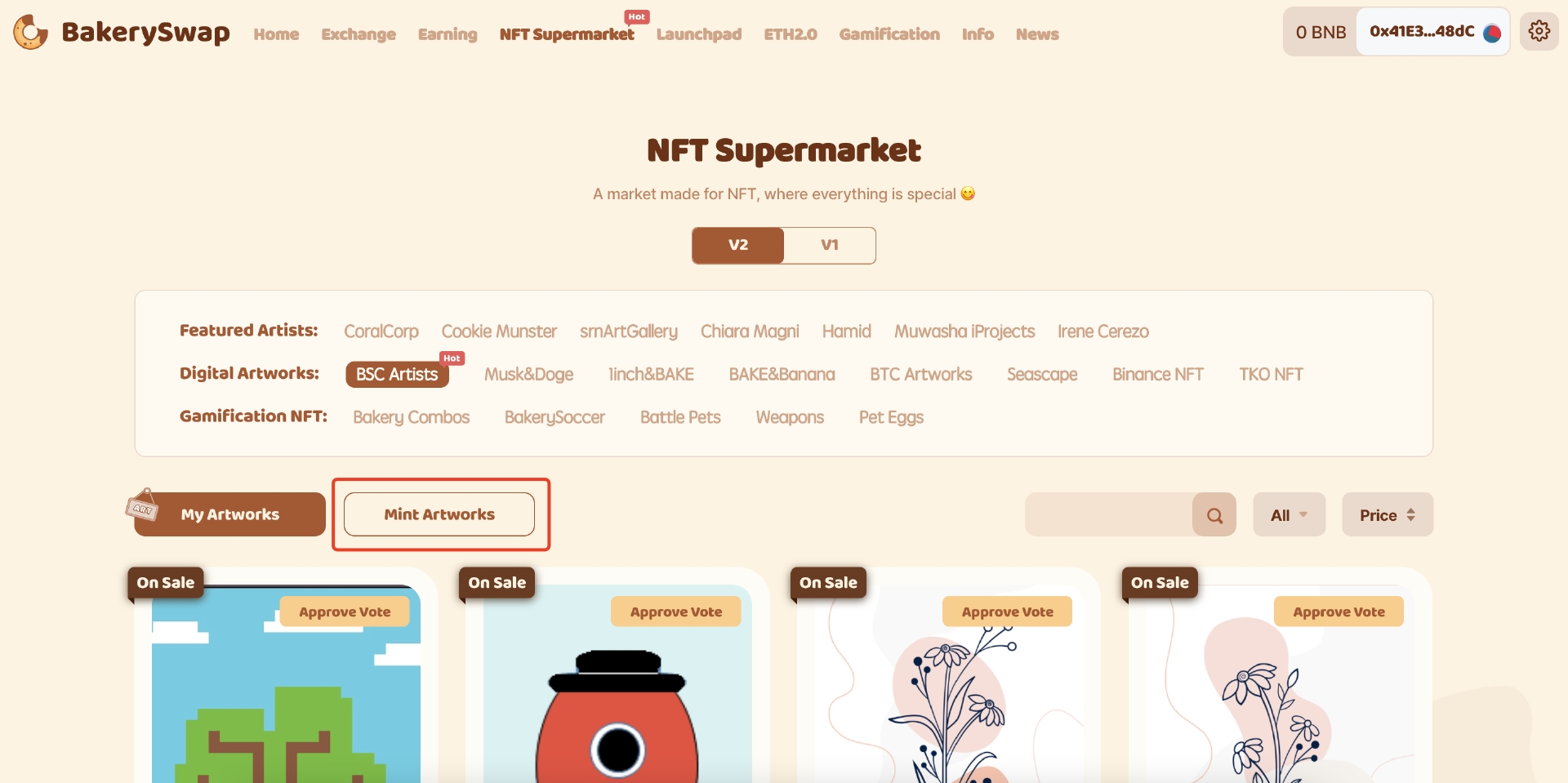Open the Earning menu

(448, 34)
